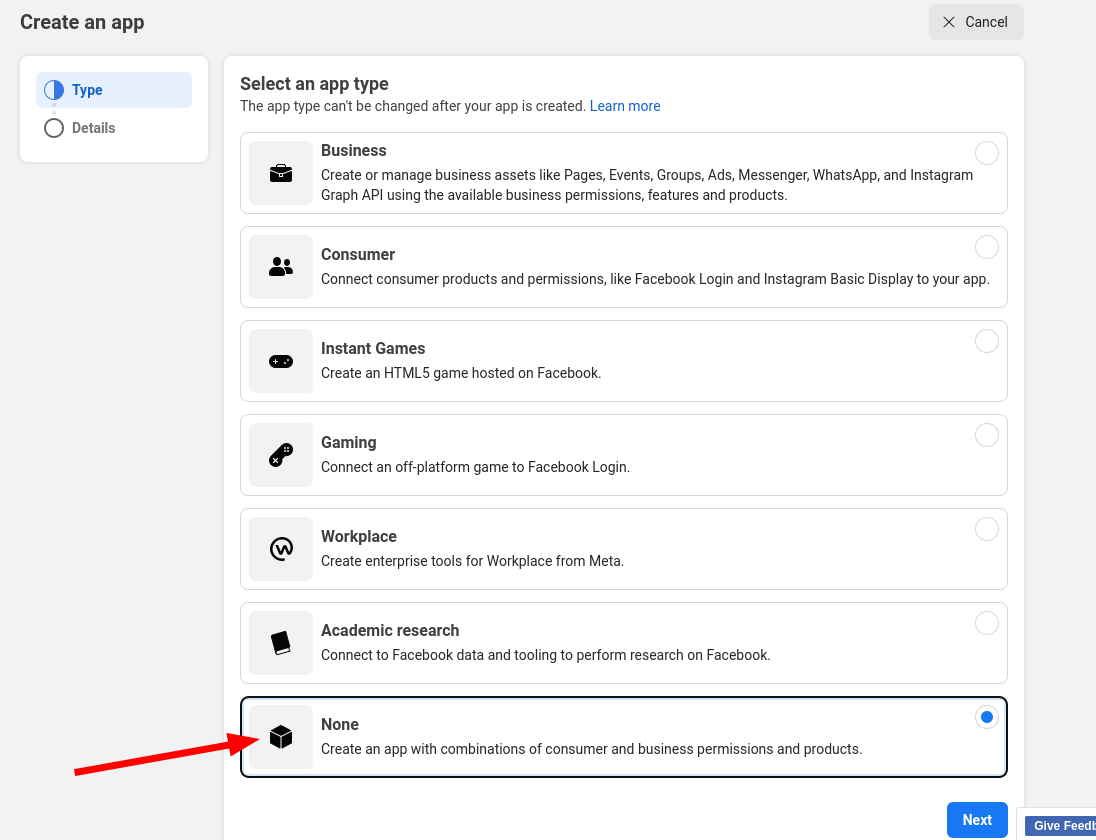Select the Gaming radio button
The width and height of the screenshot is (1096, 840).
pos(986,435)
